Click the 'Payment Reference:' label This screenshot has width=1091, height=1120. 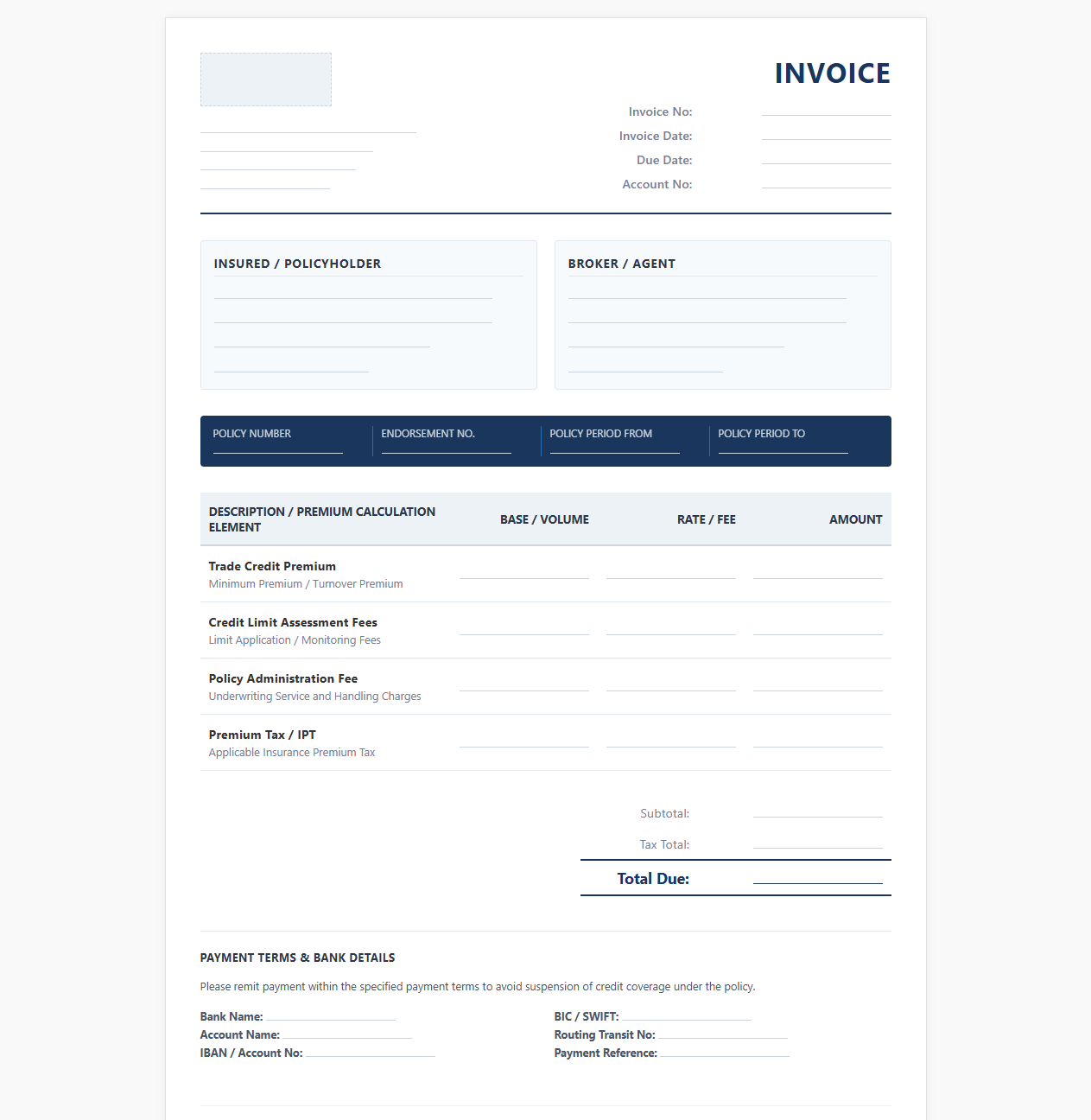point(606,1053)
